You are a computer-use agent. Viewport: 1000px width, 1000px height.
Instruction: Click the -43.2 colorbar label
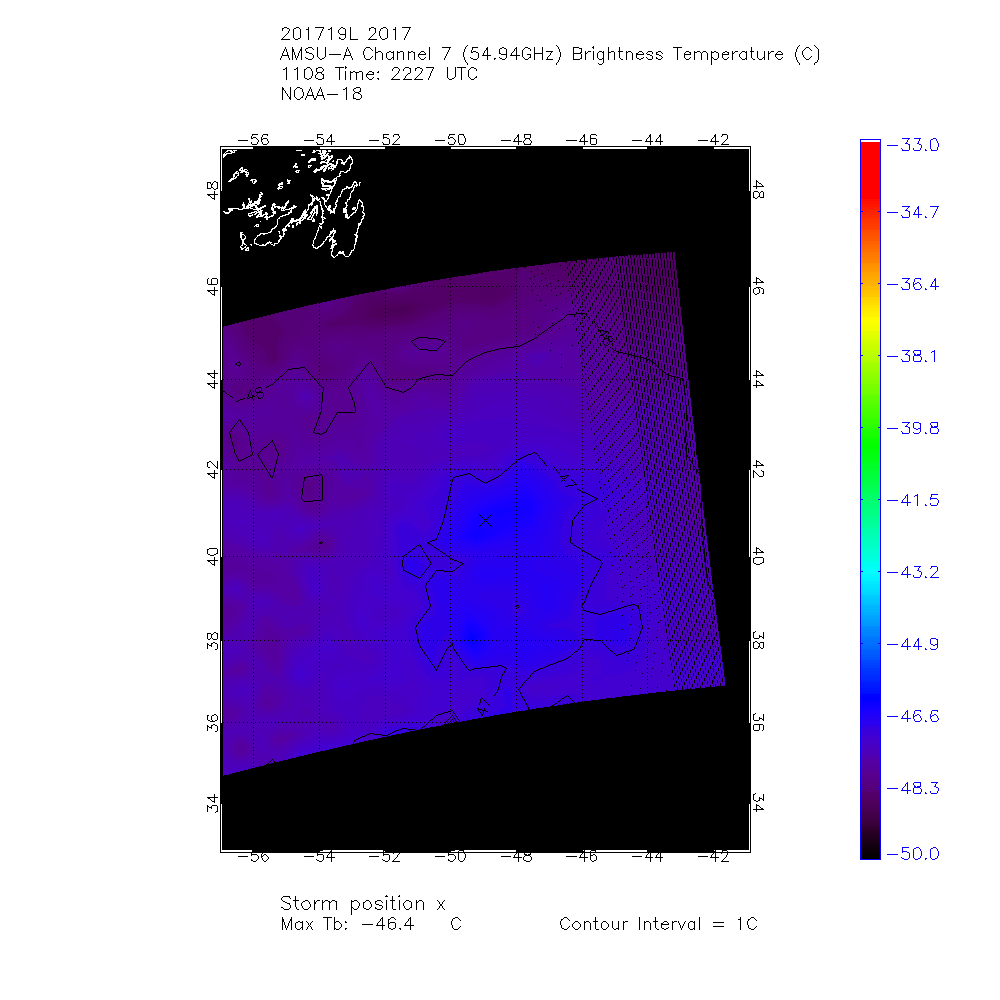(913, 573)
